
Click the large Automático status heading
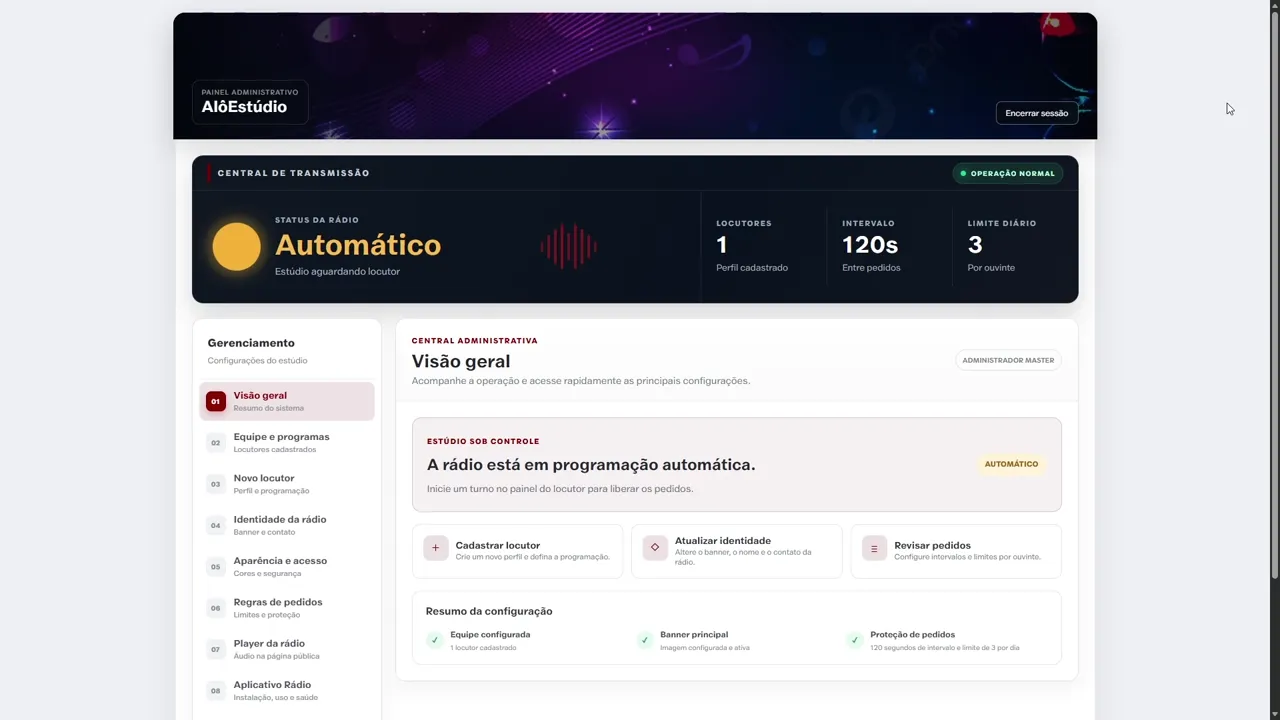[358, 245]
